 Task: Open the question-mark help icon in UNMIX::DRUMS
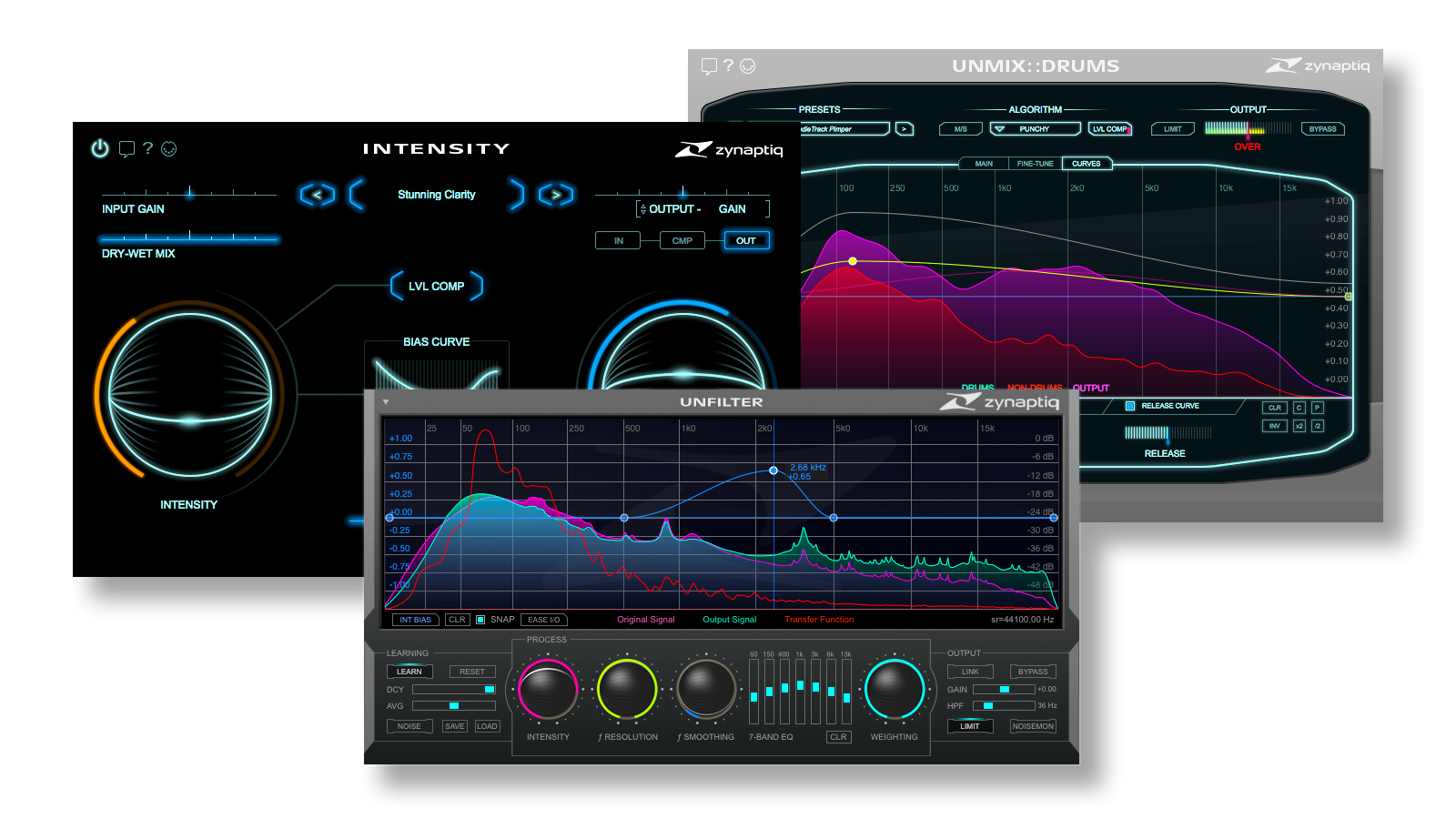(x=728, y=66)
